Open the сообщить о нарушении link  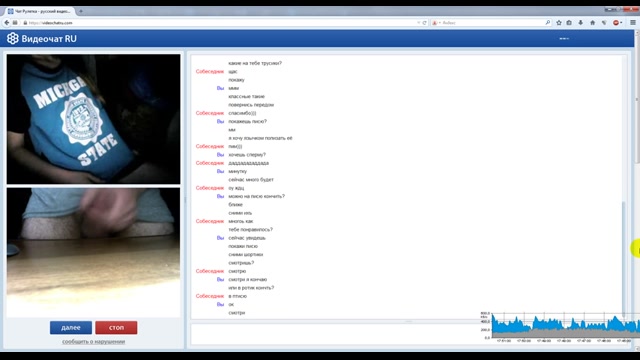[93, 342]
